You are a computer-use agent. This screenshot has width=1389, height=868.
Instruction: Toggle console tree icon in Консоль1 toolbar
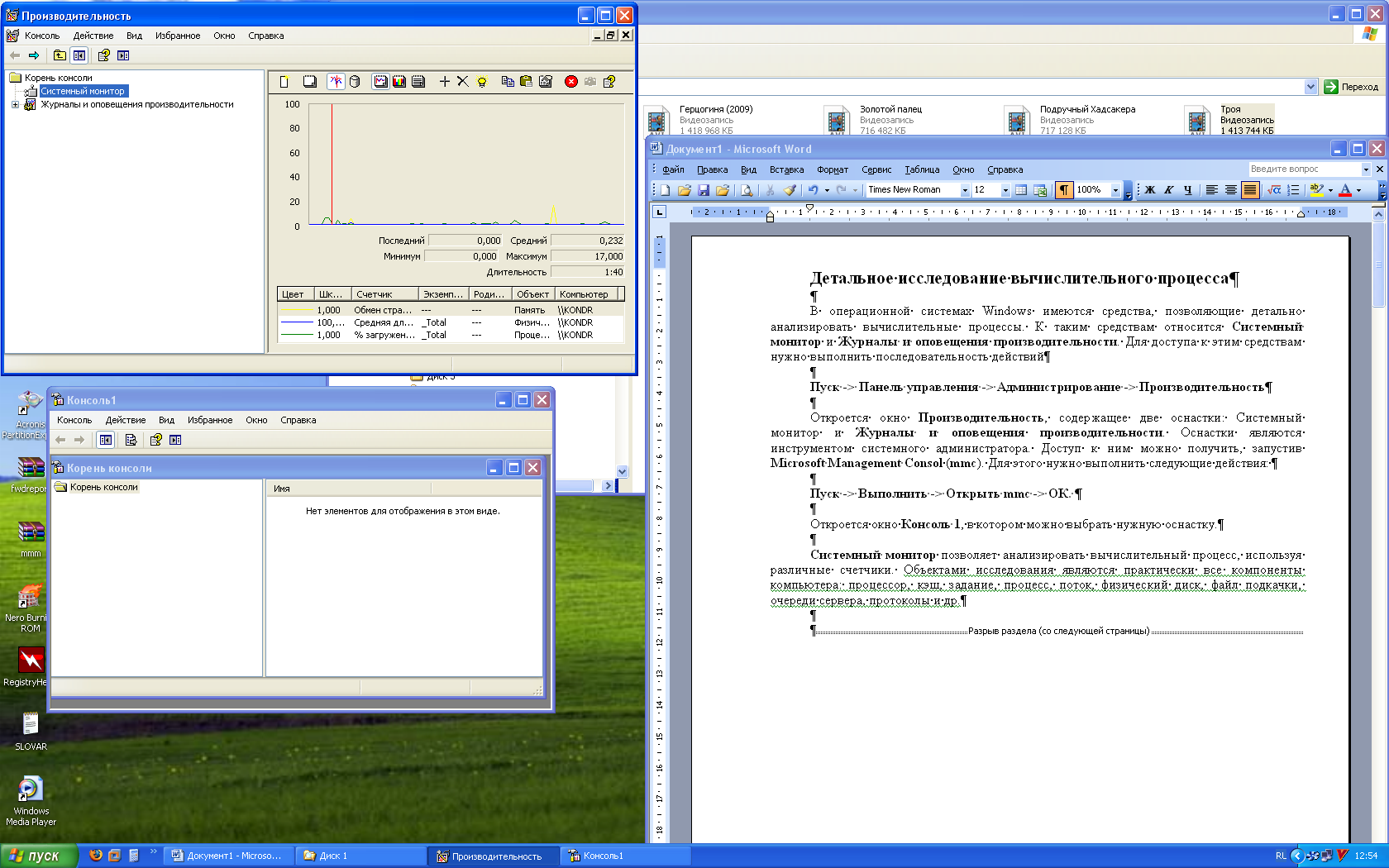(x=106, y=440)
